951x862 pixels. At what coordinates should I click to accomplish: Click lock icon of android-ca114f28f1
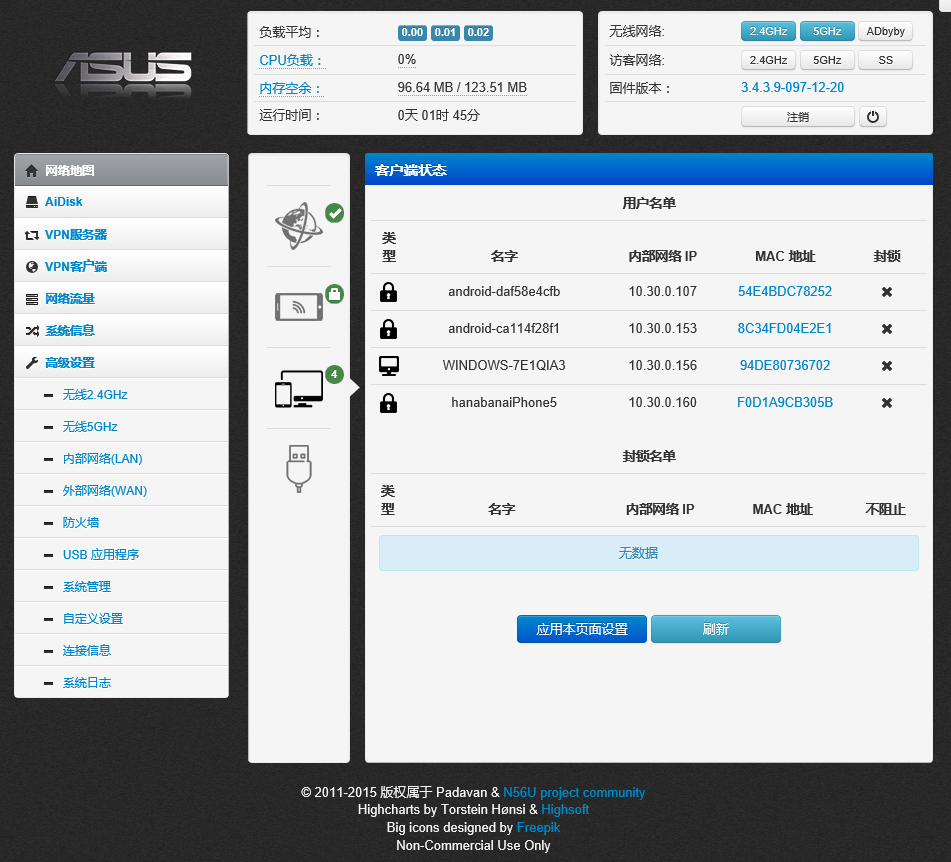388,329
